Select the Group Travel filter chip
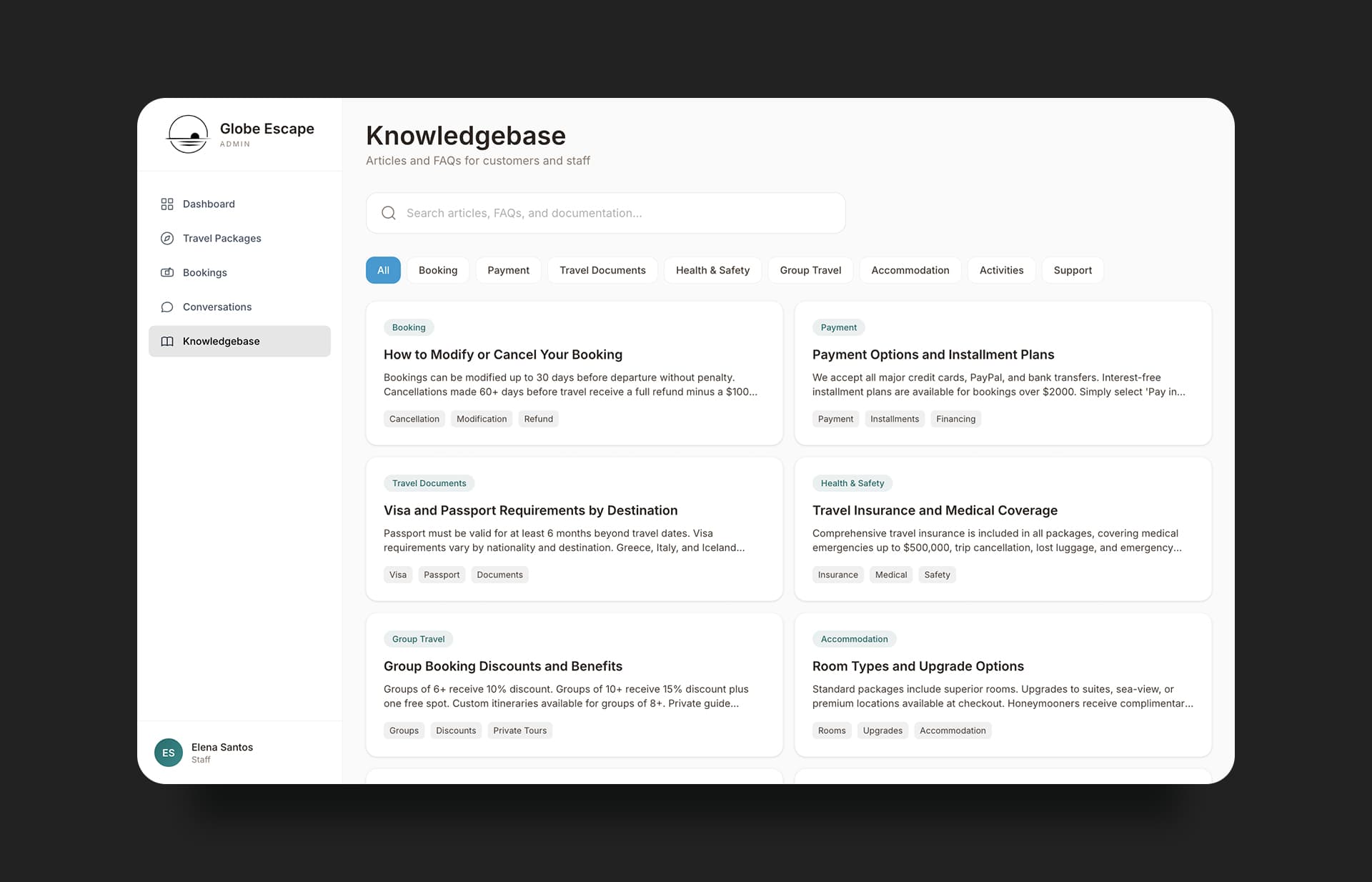 coord(810,270)
